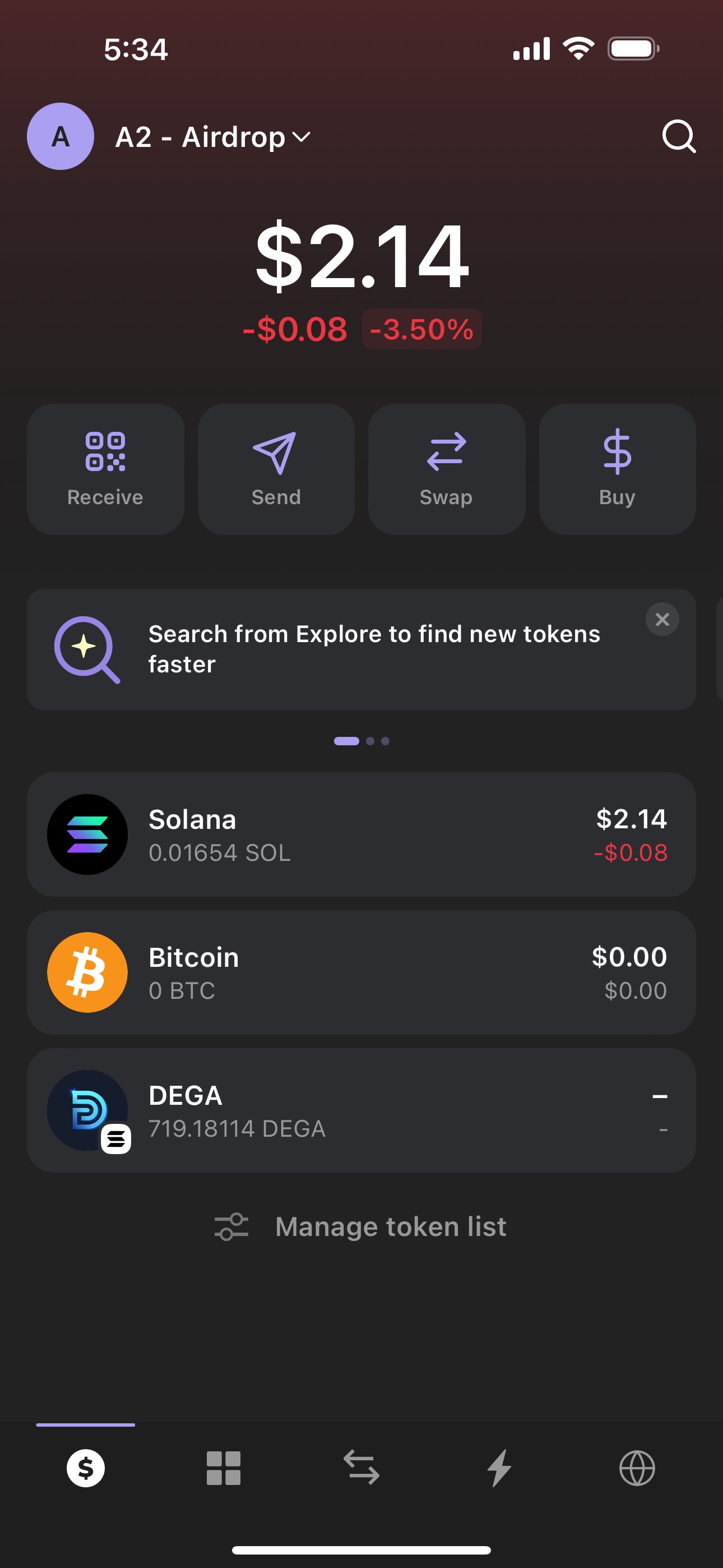Switch to the wallet home tab
Image resolution: width=723 pixels, height=1568 pixels.
pyautogui.click(x=86, y=1468)
